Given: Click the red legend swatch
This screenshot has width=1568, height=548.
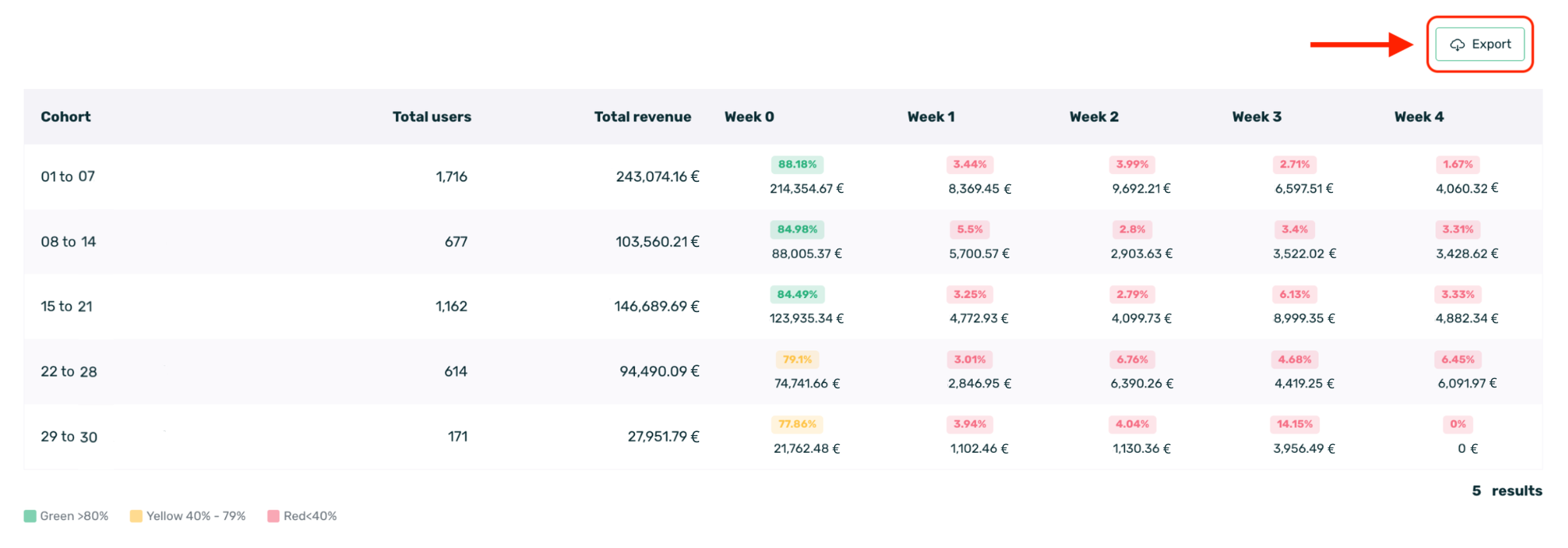Looking at the screenshot, I should tap(274, 516).
